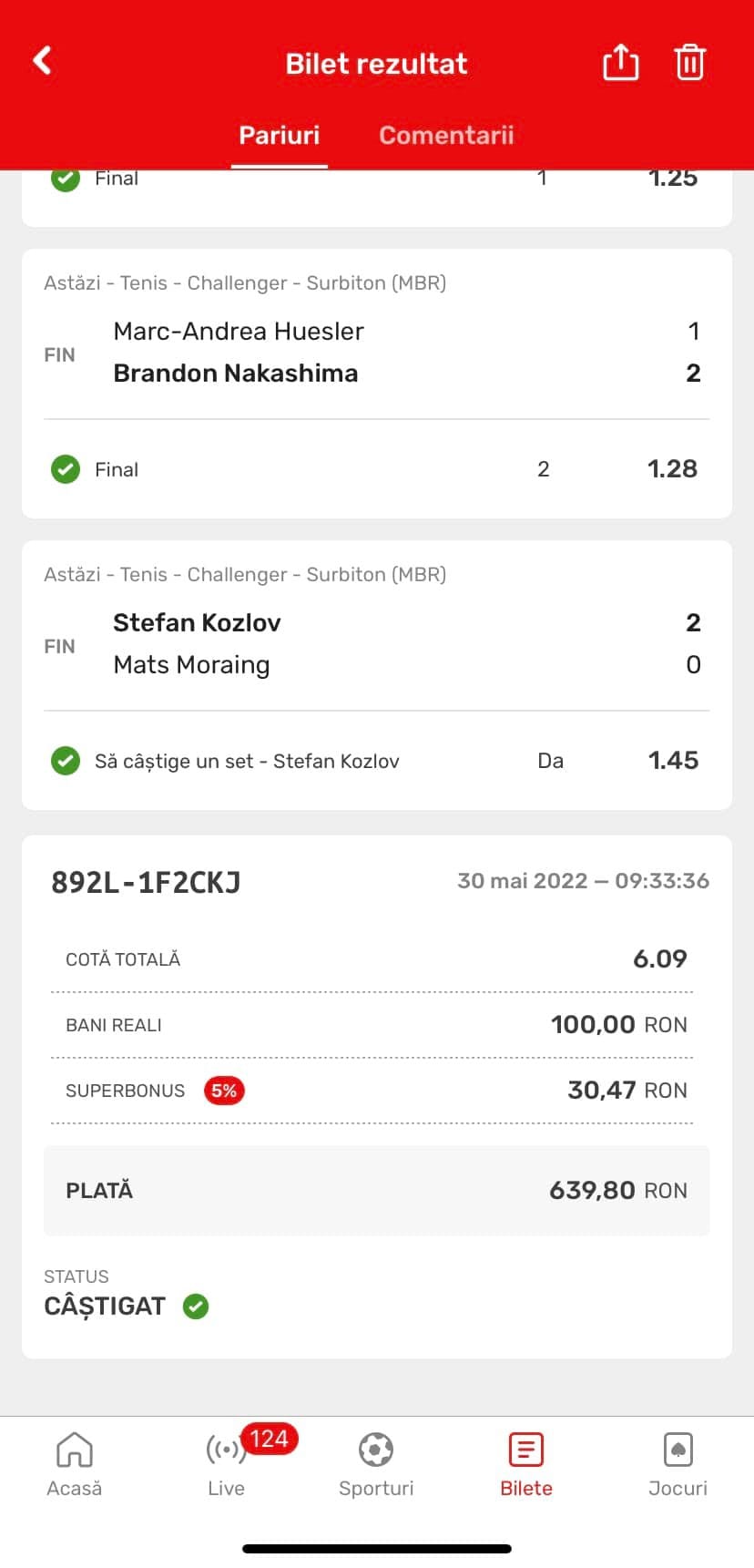754x1568 pixels.
Task: Tap the back arrow icon
Action: tap(42, 61)
